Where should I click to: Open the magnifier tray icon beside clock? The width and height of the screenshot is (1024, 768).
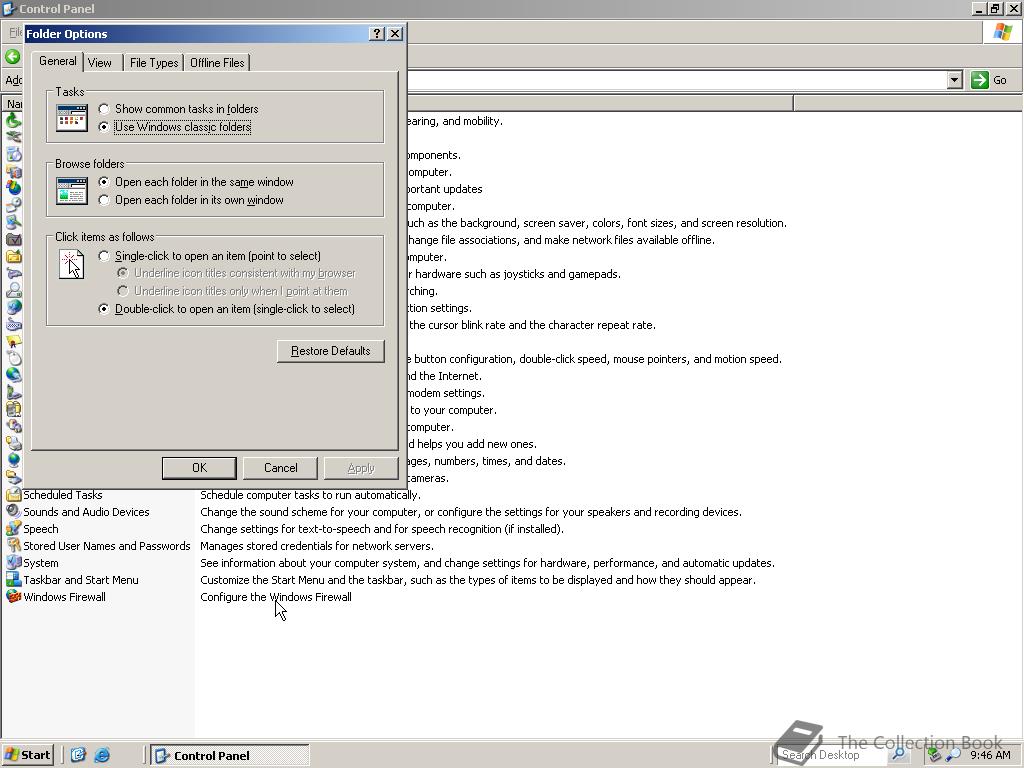pyautogui.click(x=952, y=755)
